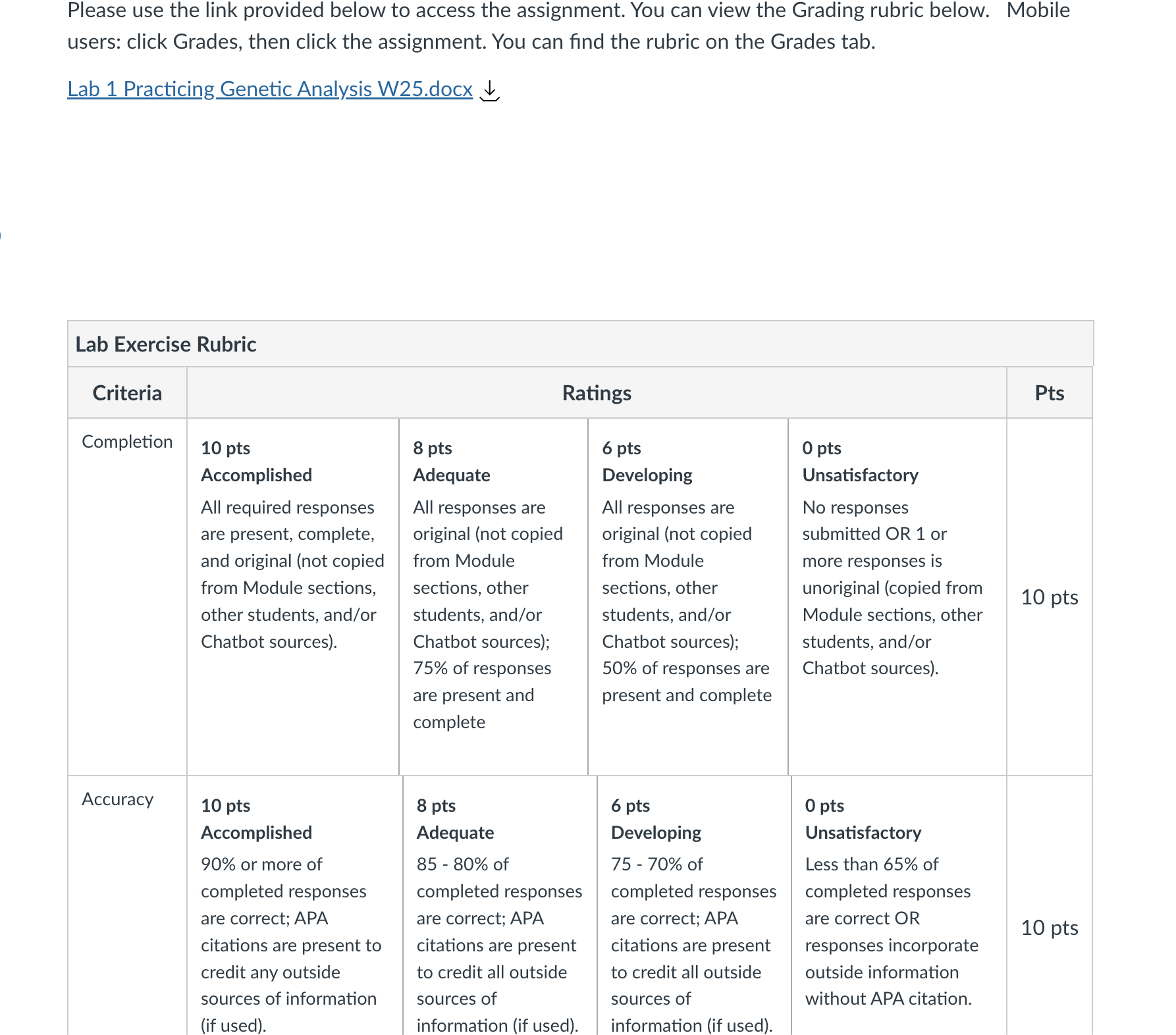
Task: Select the Completion criterion cell
Action: coord(127,597)
